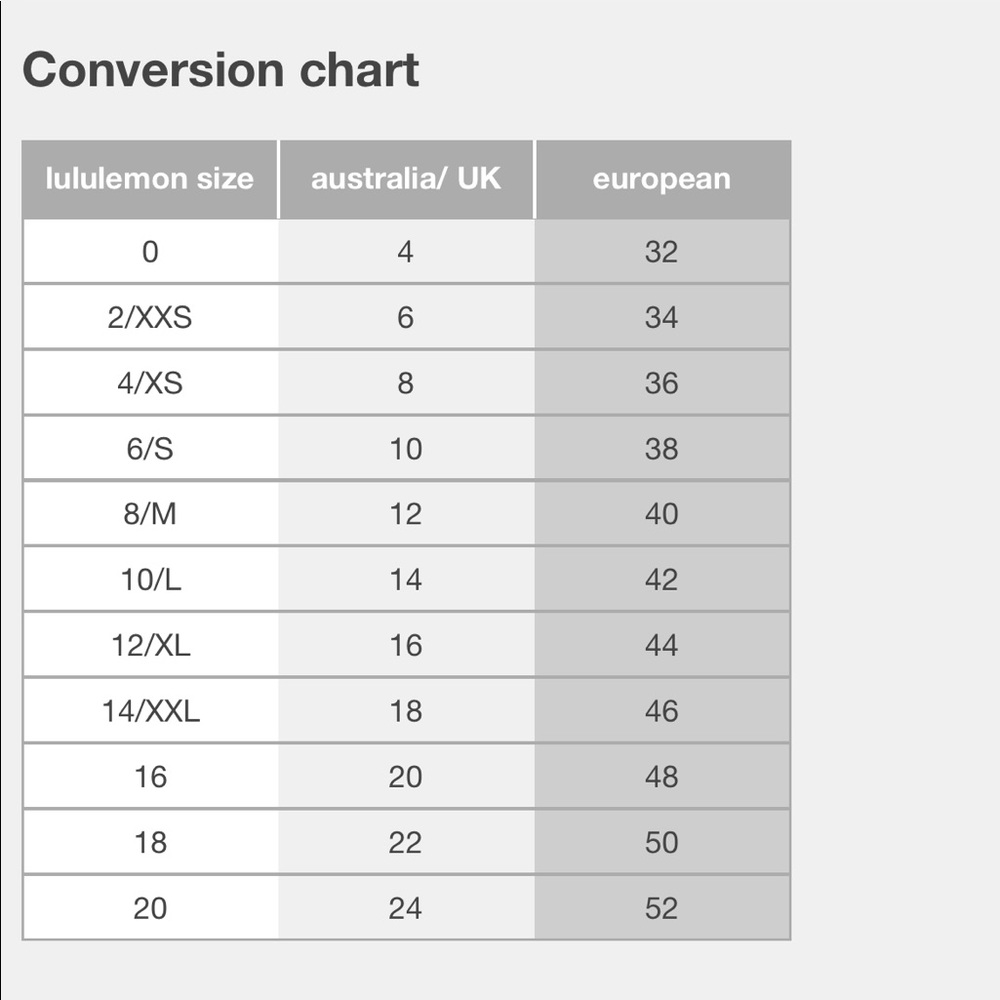Screen dimensions: 1000x1000
Task: Click the 12/XL size cell
Action: tap(150, 646)
